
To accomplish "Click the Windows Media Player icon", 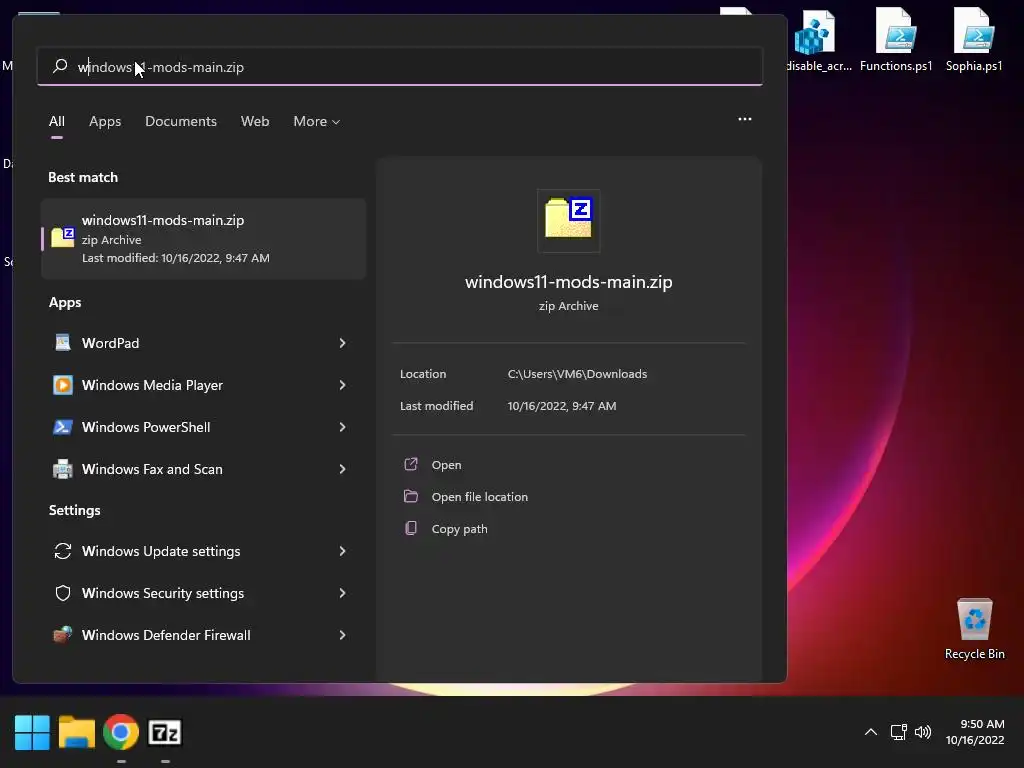I will click(63, 385).
